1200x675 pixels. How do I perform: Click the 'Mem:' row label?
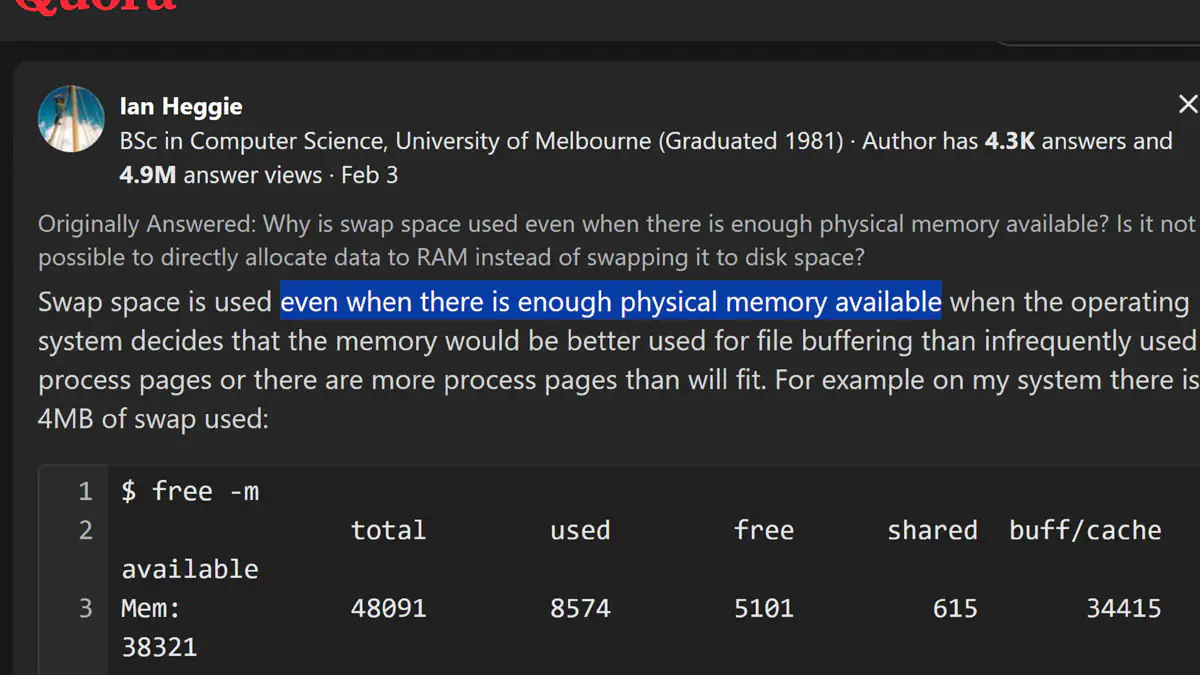(x=151, y=608)
